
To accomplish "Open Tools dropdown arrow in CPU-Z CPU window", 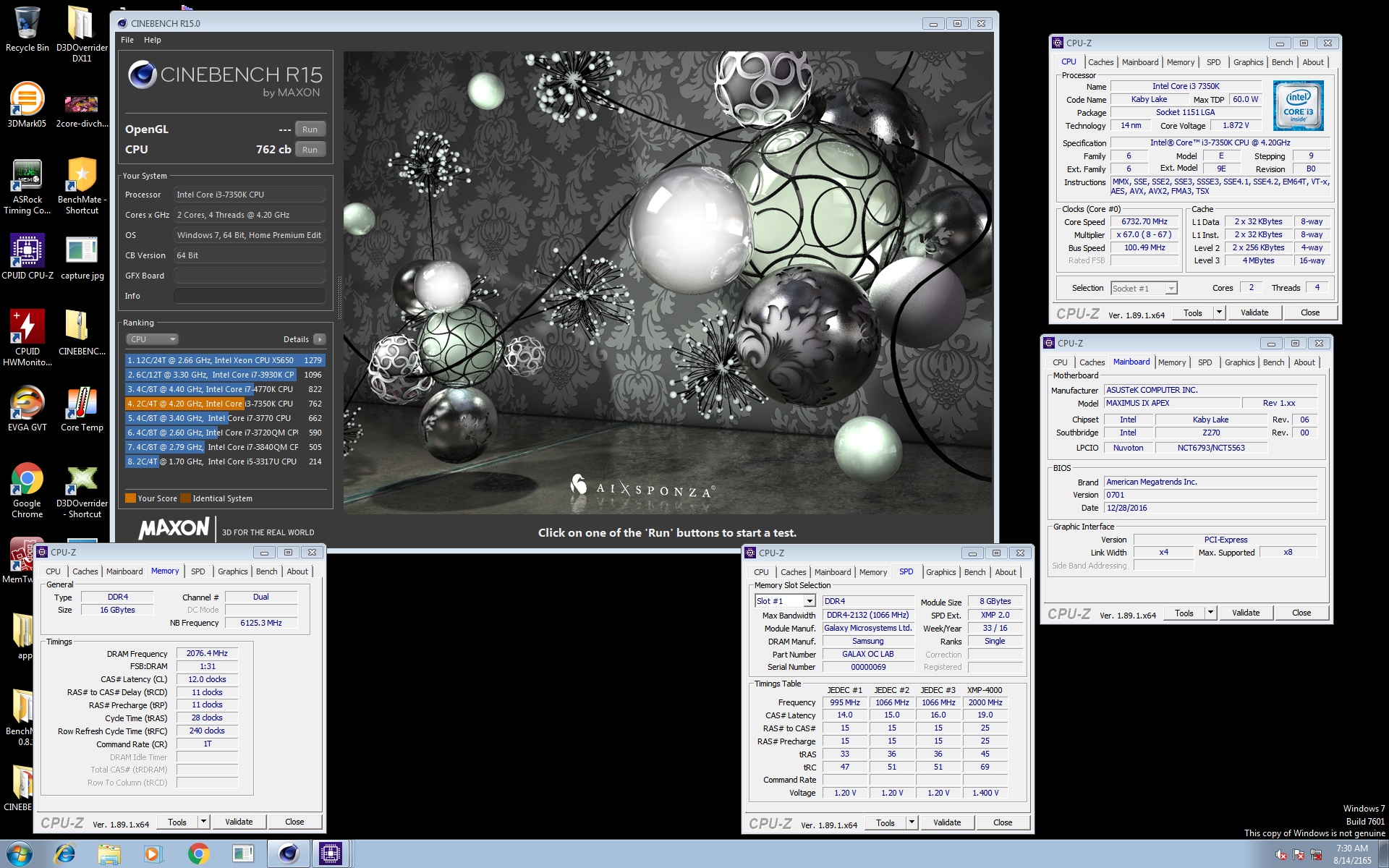I will click(1219, 312).
